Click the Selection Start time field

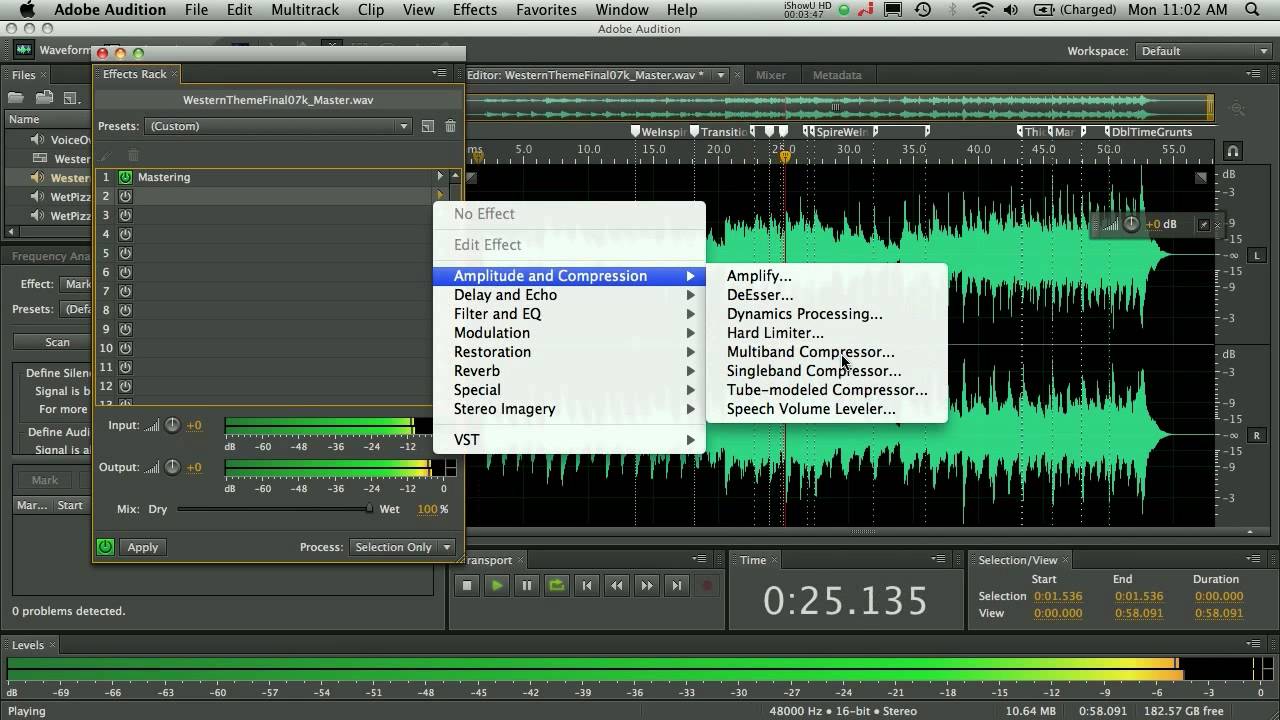pyautogui.click(x=1058, y=596)
